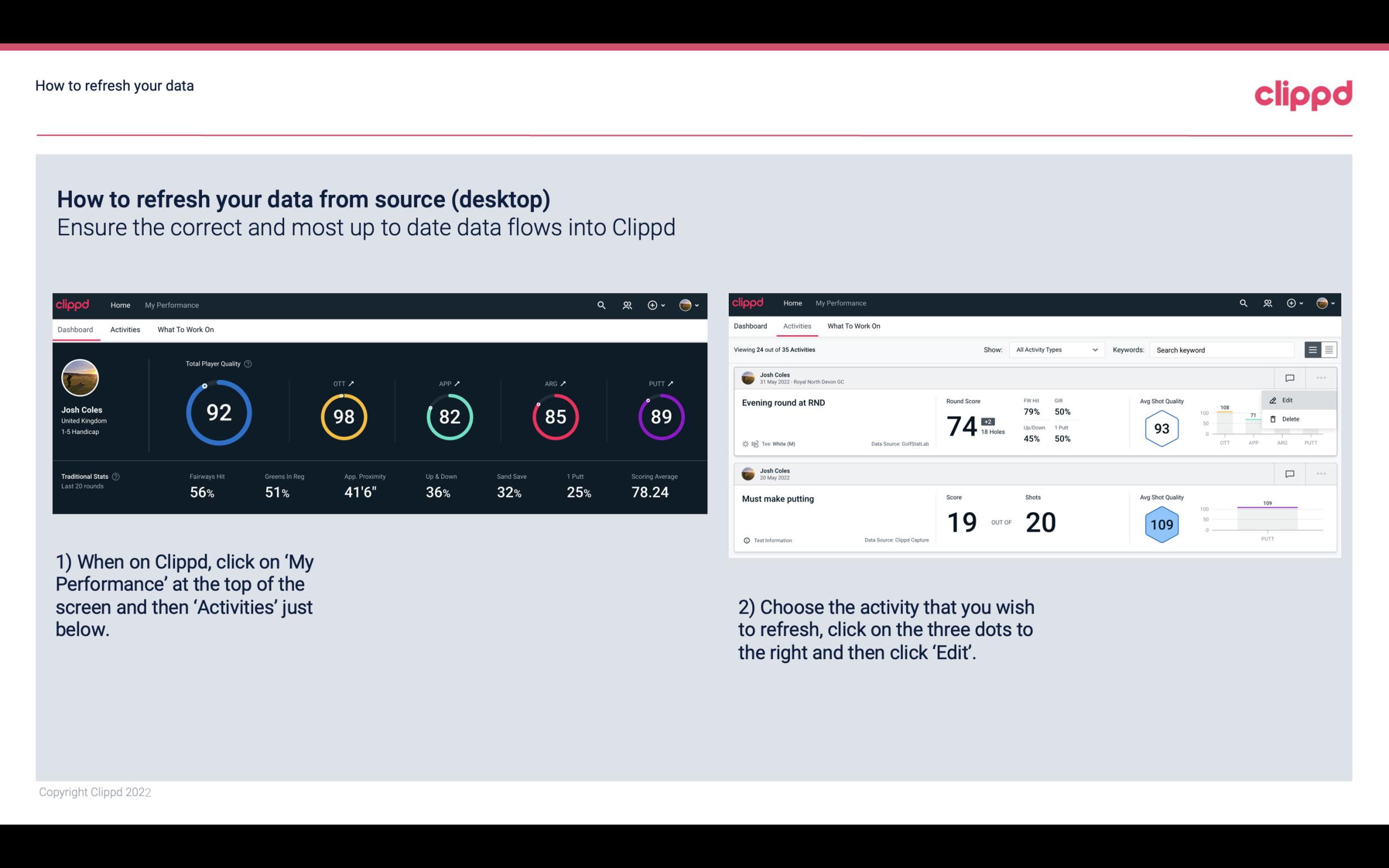Toggle the What To Work On tab

185,329
